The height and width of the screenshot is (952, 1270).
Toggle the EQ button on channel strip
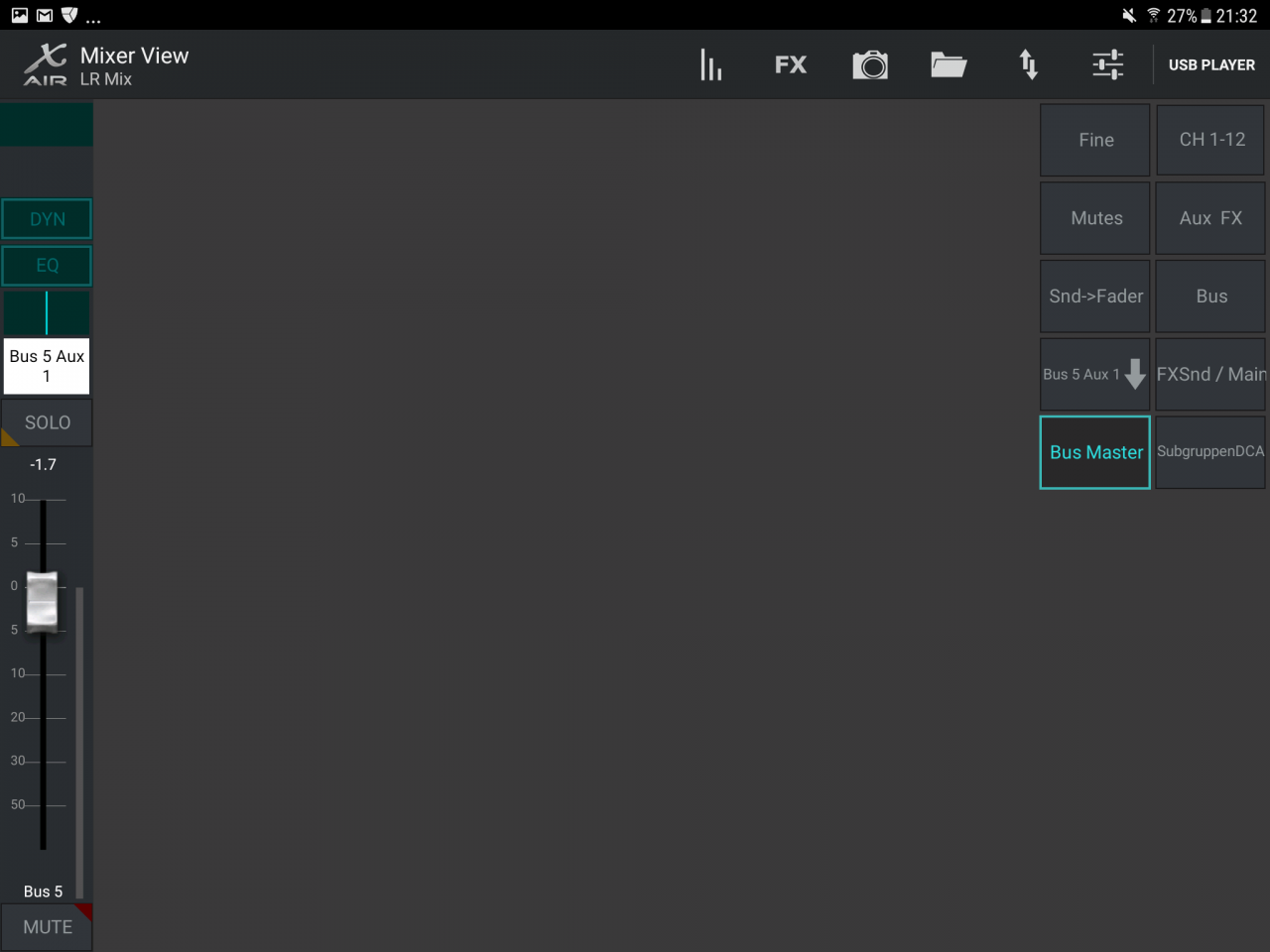click(47, 266)
